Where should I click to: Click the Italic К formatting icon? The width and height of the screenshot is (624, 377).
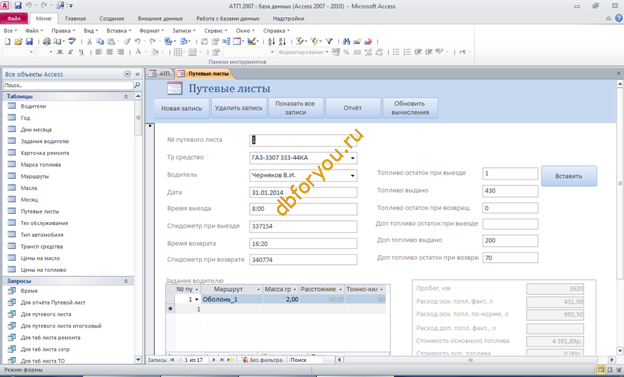pyautogui.click(x=70, y=52)
